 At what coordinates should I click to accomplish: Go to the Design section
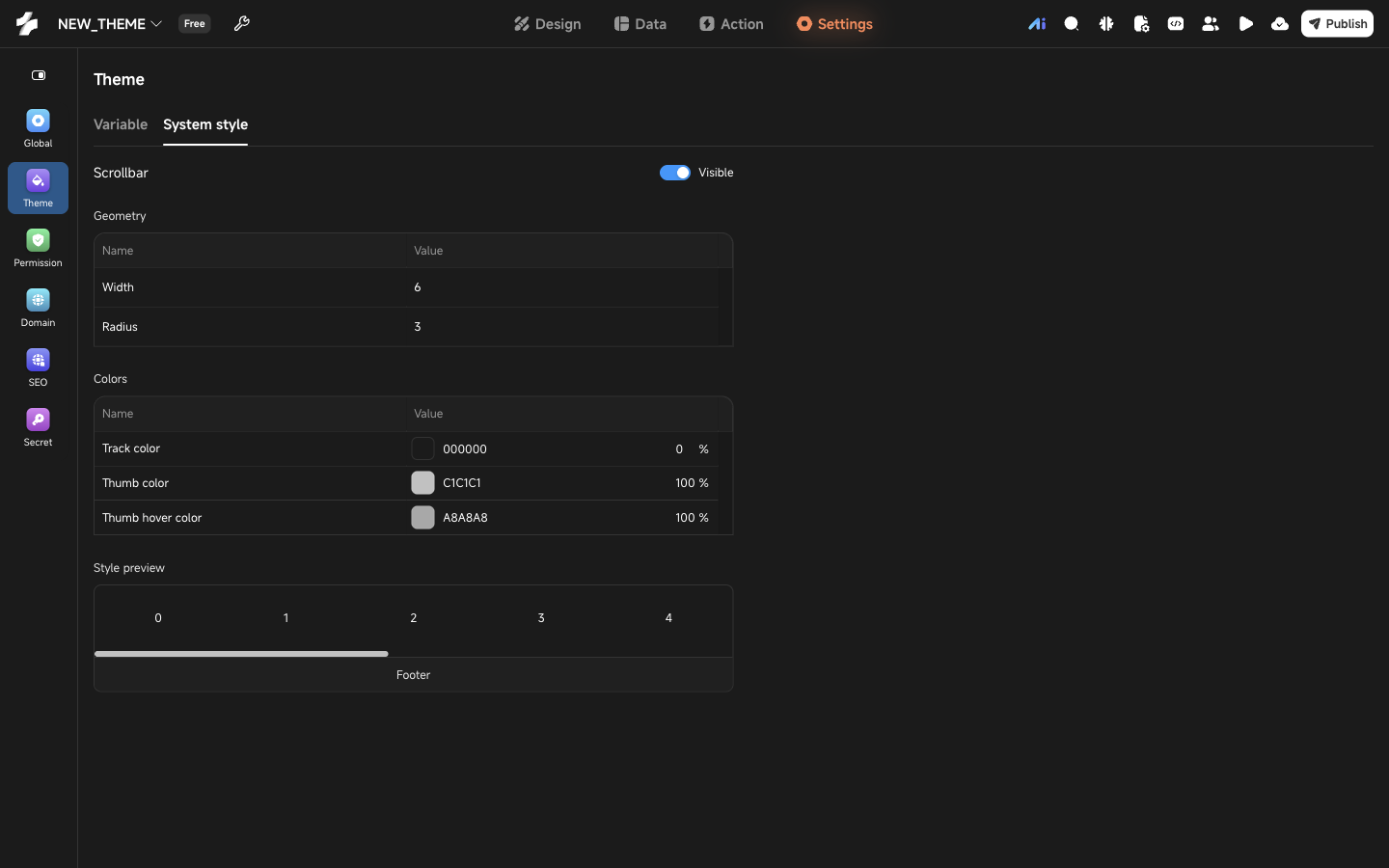click(x=547, y=24)
